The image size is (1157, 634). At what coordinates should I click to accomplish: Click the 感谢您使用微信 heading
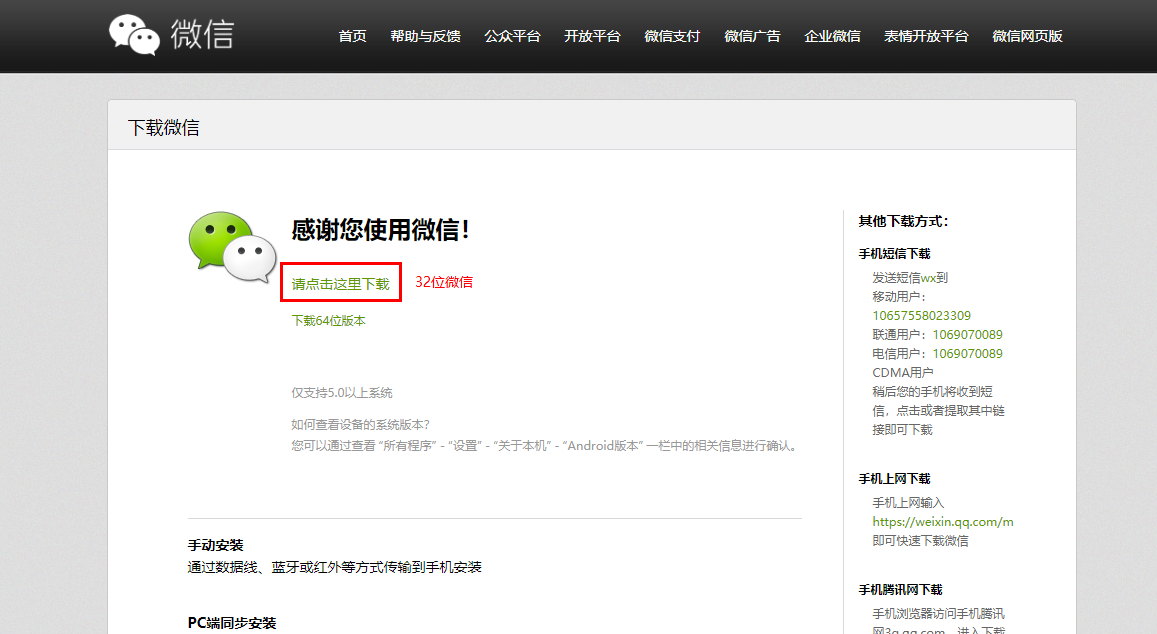tap(380, 230)
